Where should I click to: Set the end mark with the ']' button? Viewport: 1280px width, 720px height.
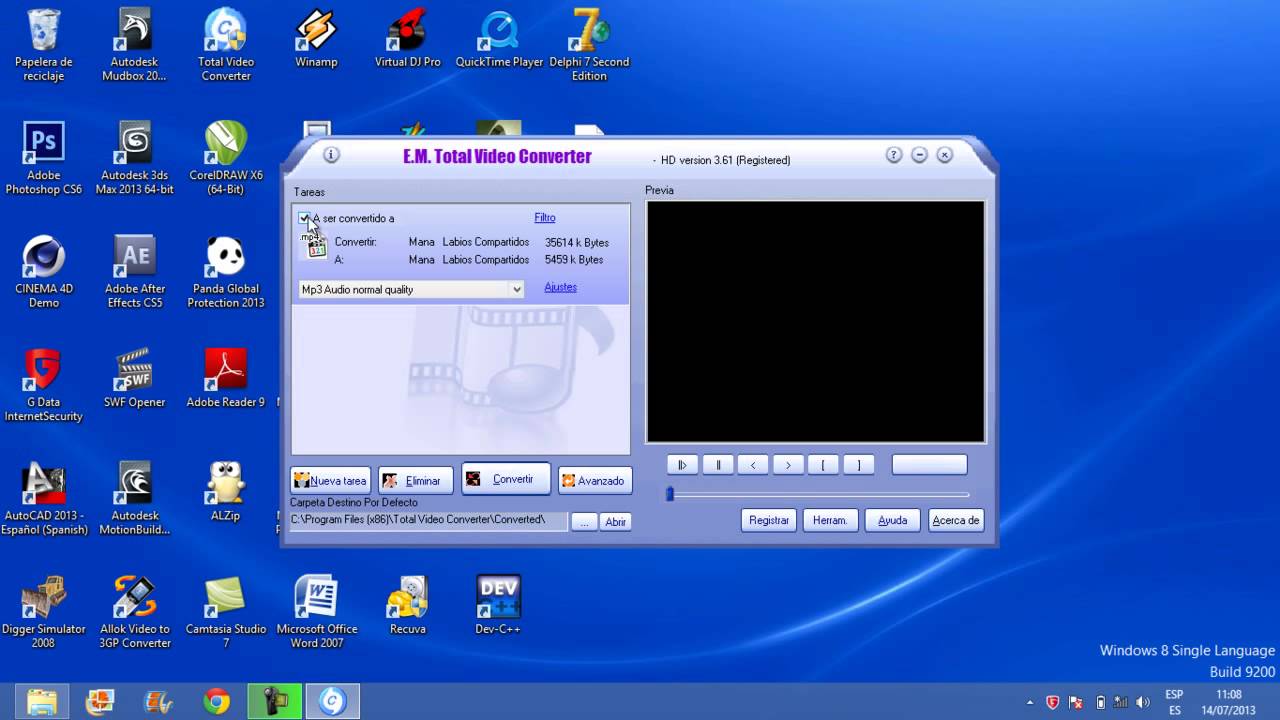tap(858, 465)
